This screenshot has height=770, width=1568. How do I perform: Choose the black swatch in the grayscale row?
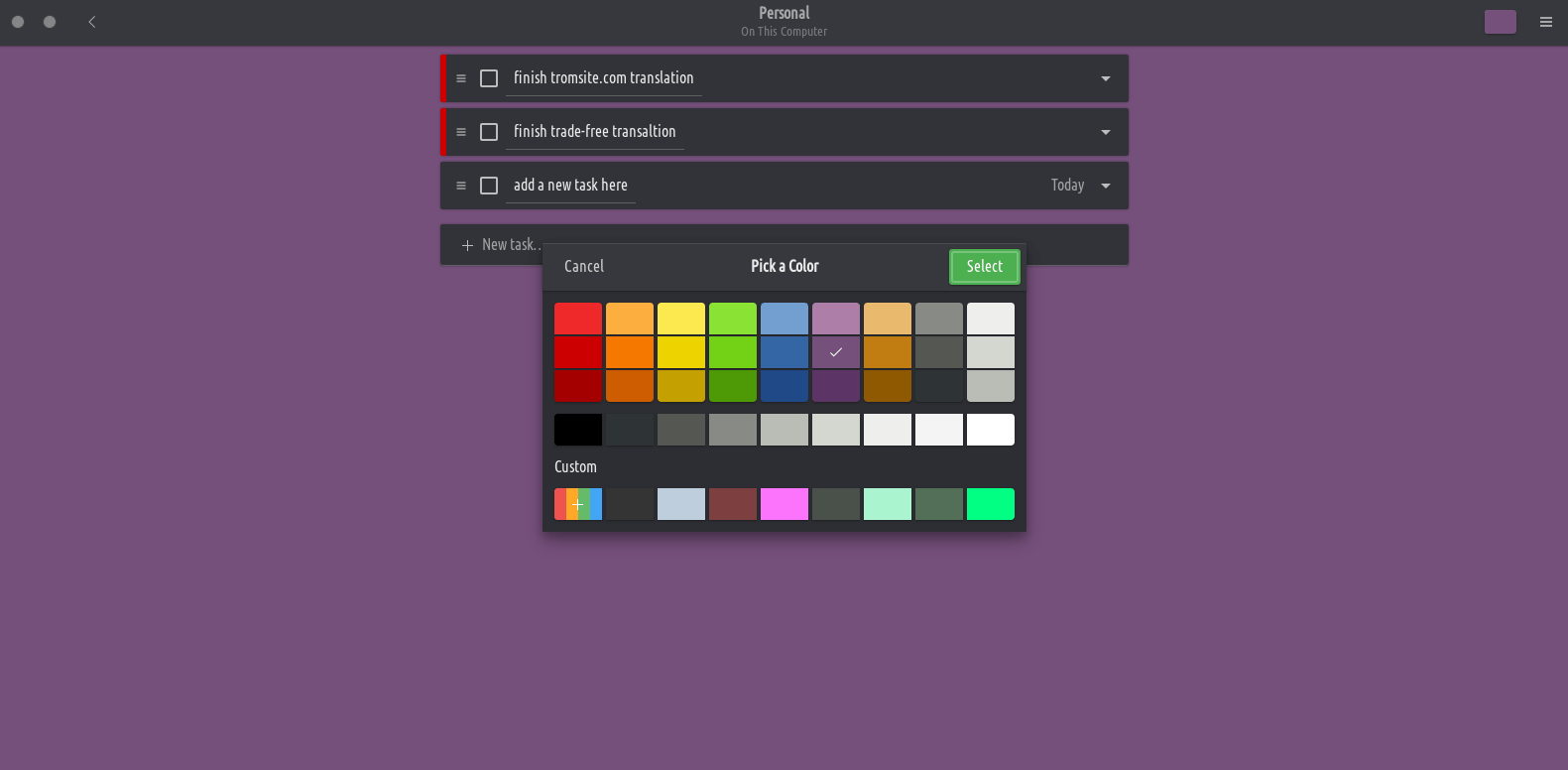578,430
